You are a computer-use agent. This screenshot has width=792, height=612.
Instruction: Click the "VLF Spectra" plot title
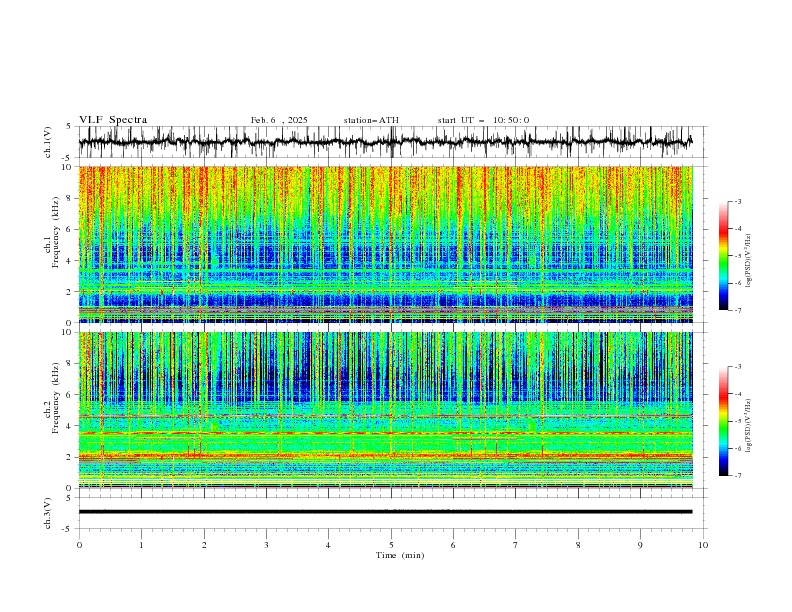[113, 120]
